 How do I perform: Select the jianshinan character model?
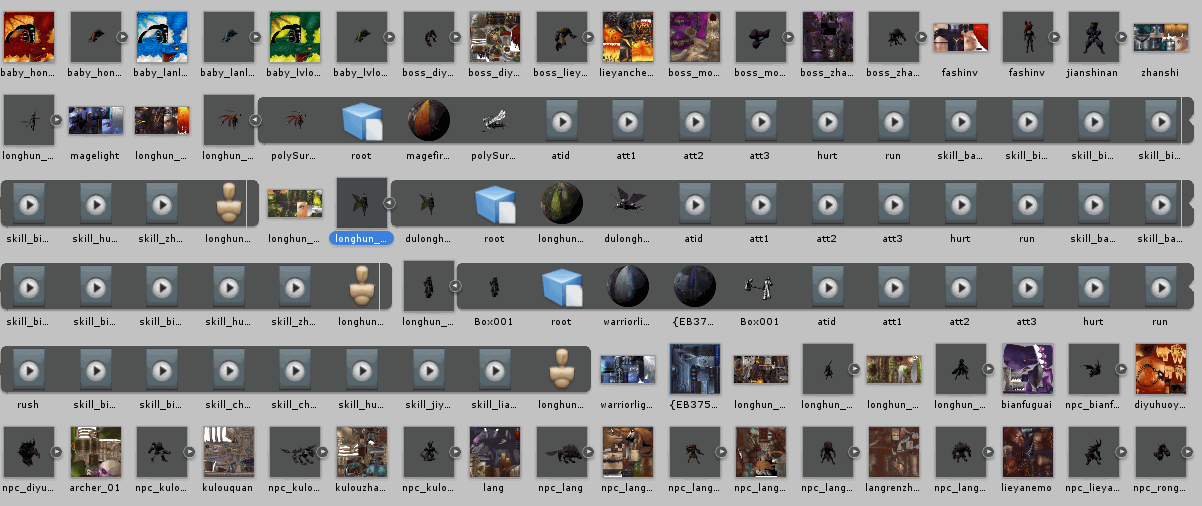point(1093,38)
